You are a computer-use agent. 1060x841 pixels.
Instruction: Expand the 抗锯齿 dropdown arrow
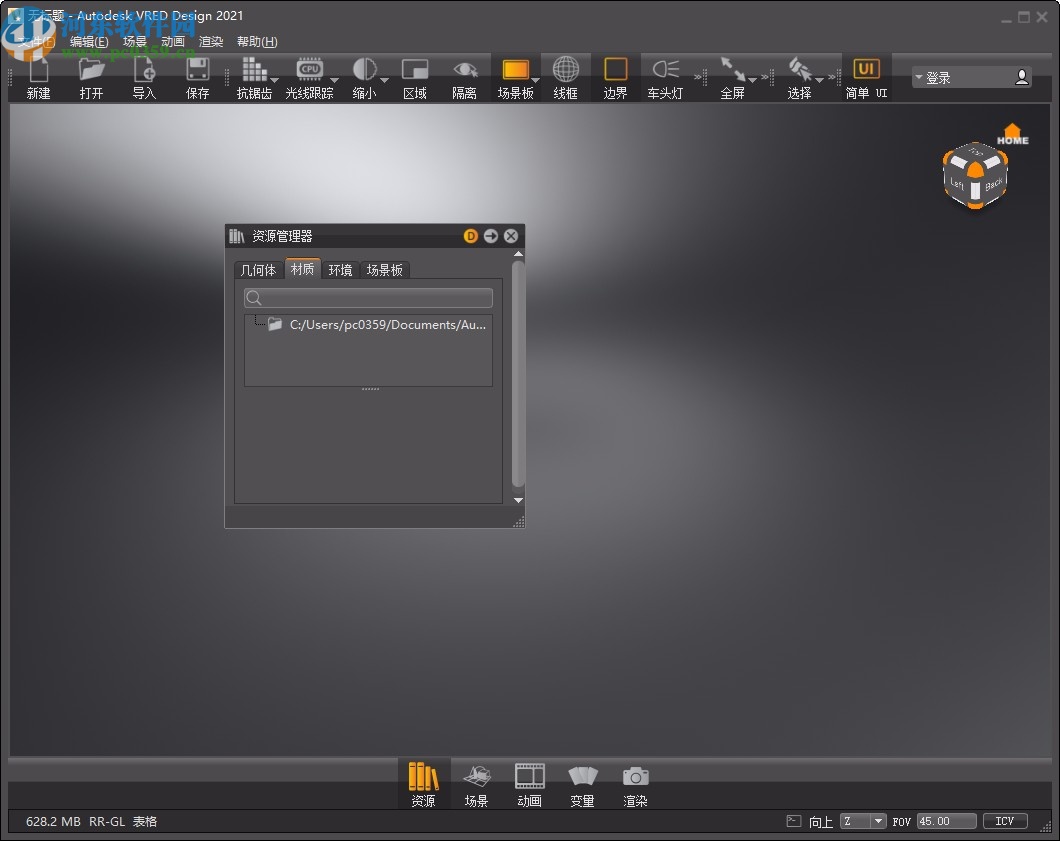pos(275,80)
